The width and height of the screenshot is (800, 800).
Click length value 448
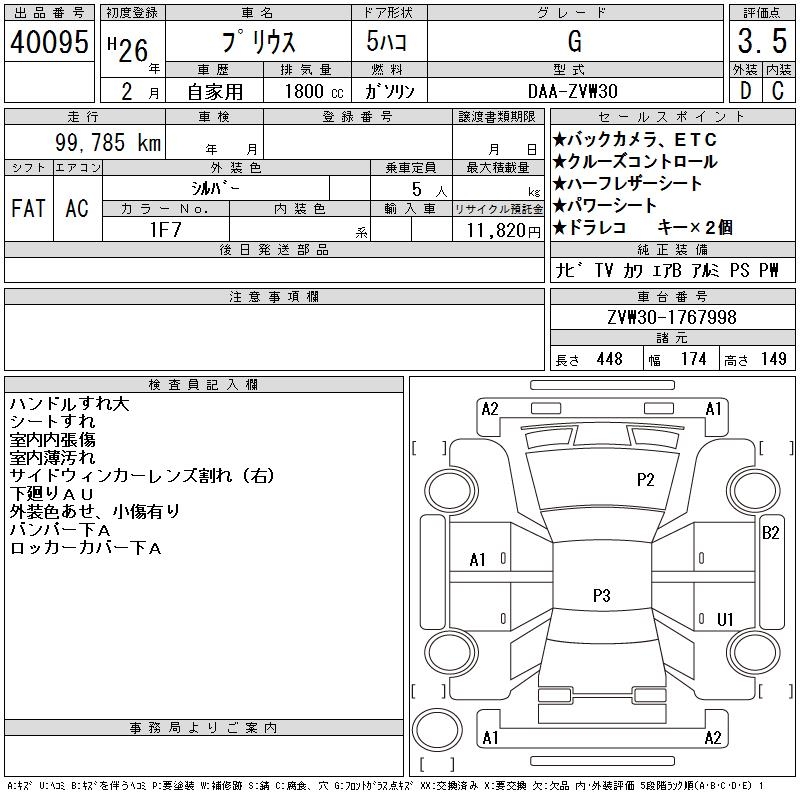pyautogui.click(x=609, y=359)
